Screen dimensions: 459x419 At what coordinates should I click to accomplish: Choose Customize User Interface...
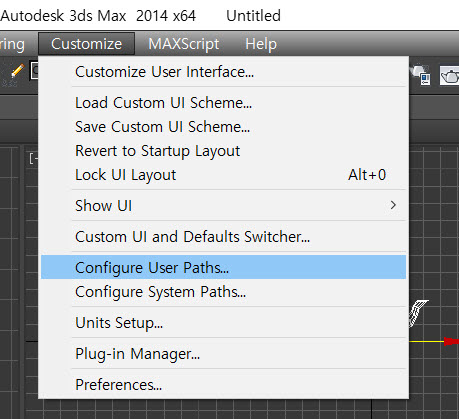coord(223,72)
